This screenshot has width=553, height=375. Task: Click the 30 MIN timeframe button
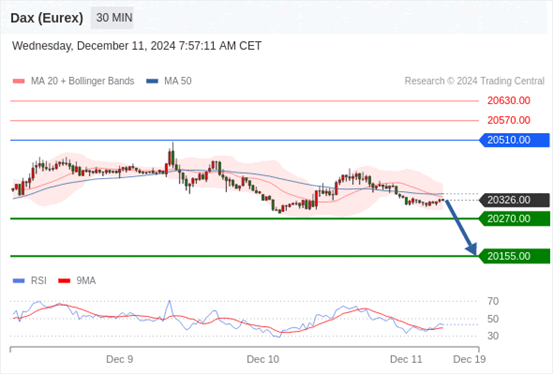[x=112, y=18]
